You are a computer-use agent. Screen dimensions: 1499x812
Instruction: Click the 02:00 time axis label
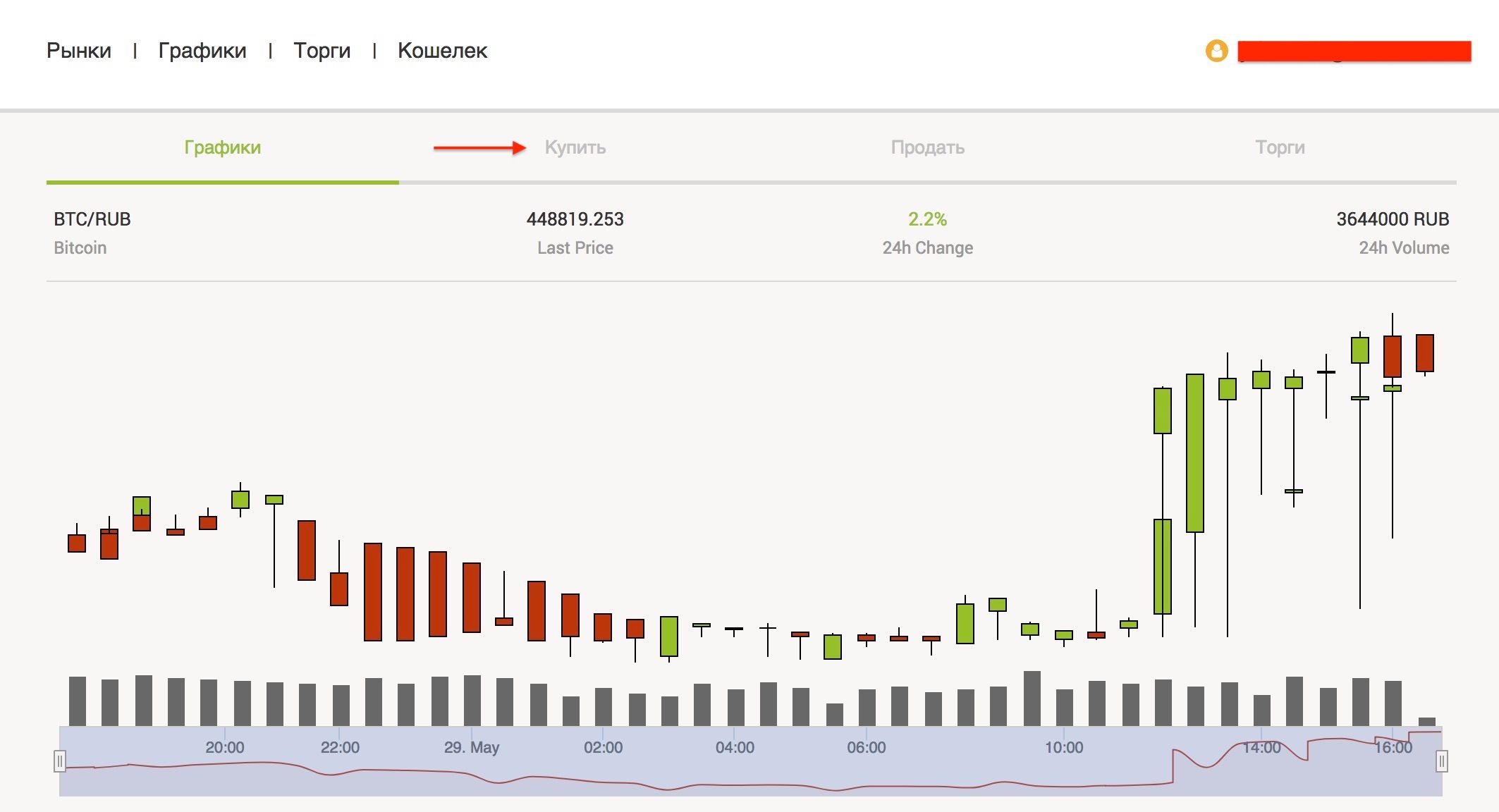pos(603,748)
